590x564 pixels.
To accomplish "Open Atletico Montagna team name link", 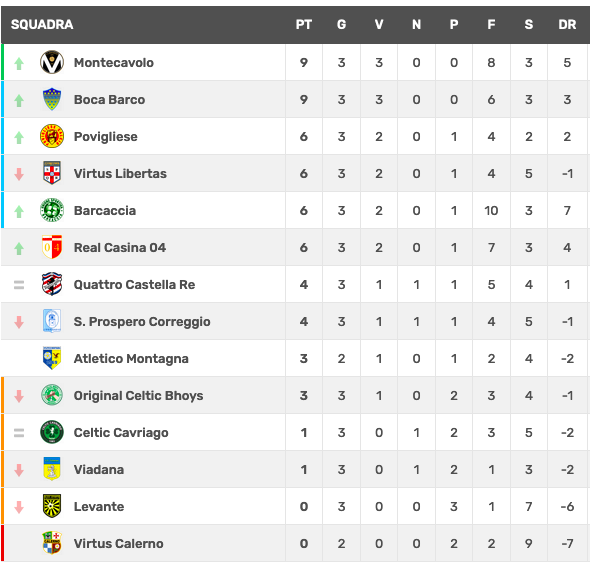I will tap(131, 359).
